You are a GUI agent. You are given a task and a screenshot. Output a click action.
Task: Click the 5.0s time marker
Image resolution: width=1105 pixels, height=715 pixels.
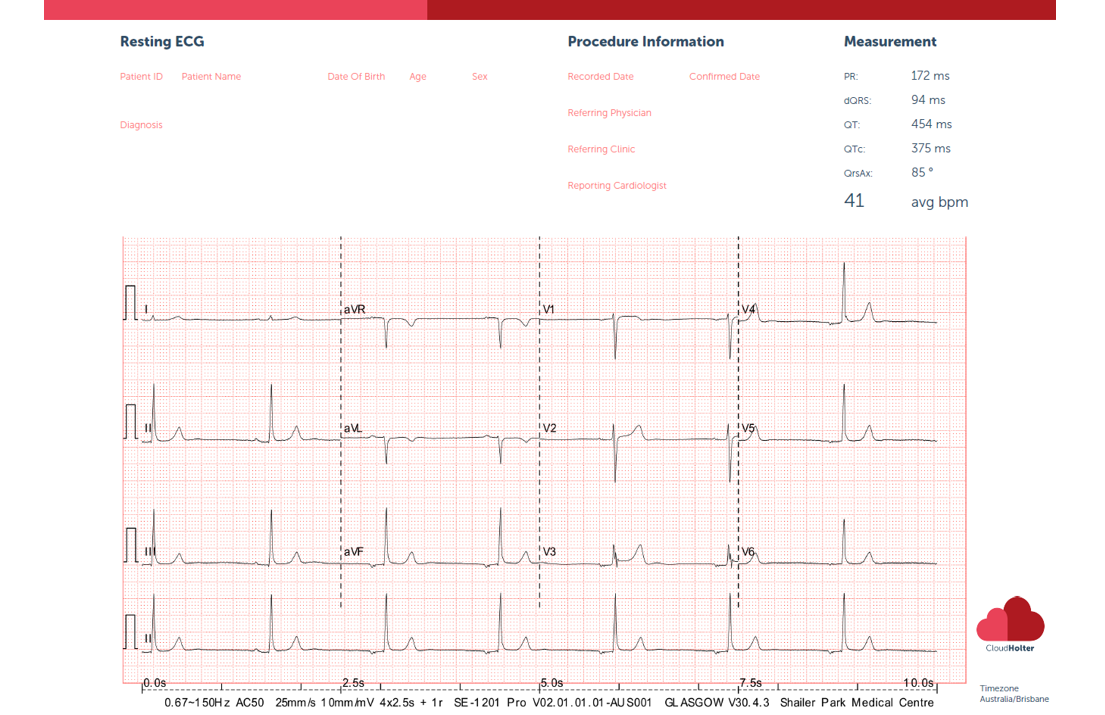pyautogui.click(x=551, y=683)
